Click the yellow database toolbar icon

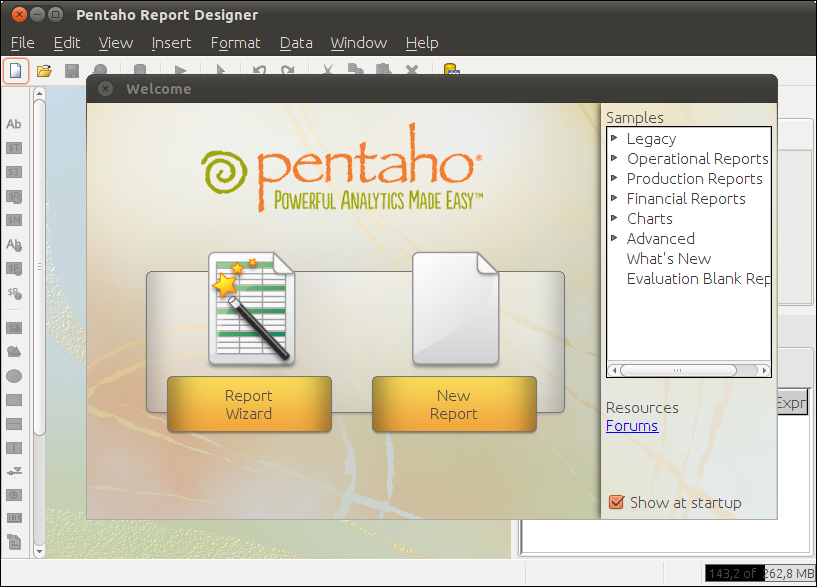pyautogui.click(x=451, y=69)
